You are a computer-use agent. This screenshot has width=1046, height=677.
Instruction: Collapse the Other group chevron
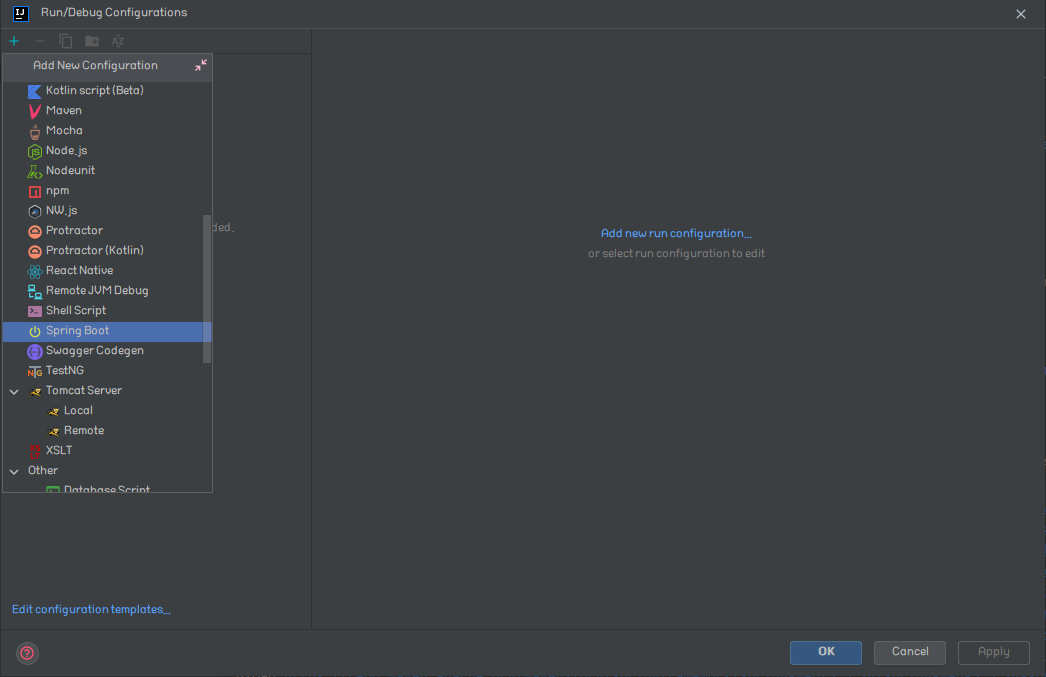pyautogui.click(x=14, y=472)
